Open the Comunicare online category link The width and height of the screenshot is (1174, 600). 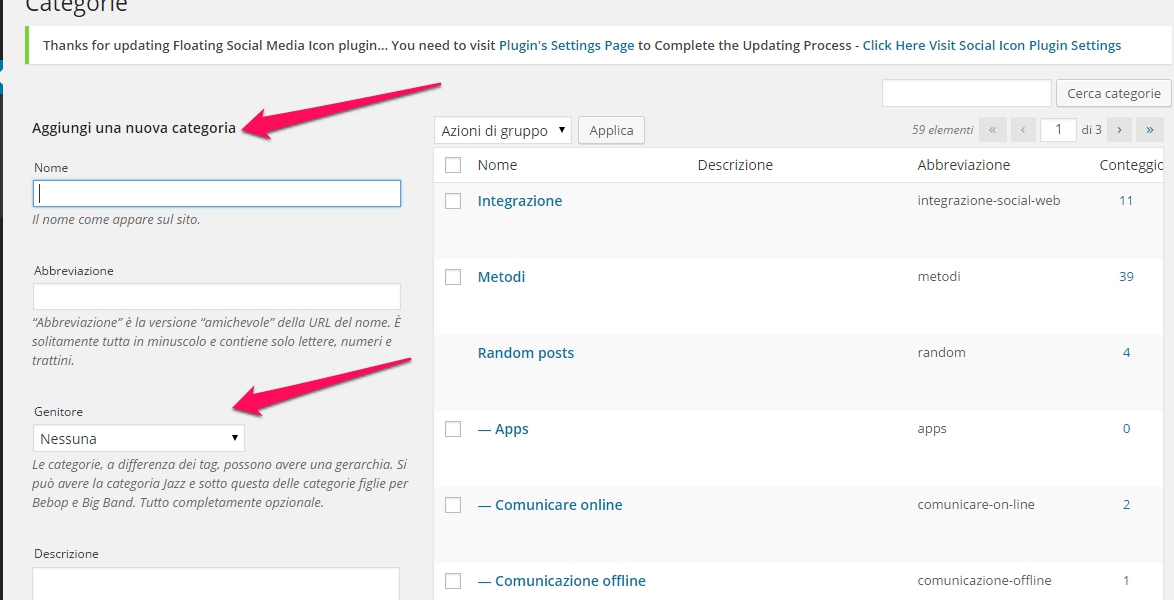pos(558,505)
